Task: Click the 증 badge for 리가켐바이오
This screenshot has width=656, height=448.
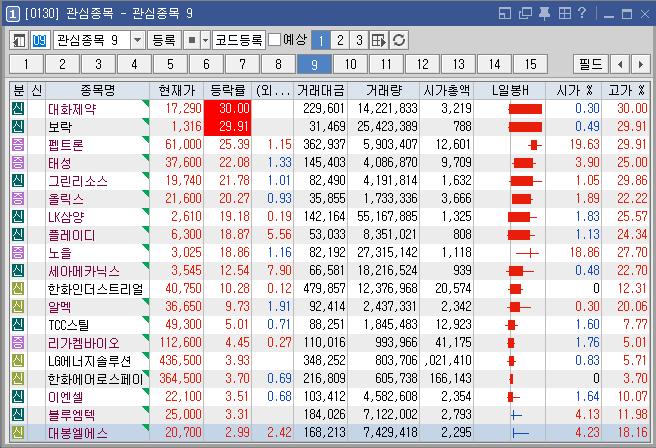Action: pos(18,343)
